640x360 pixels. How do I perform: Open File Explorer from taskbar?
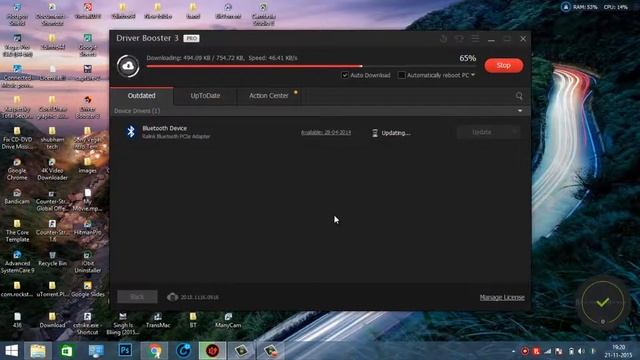coord(38,351)
